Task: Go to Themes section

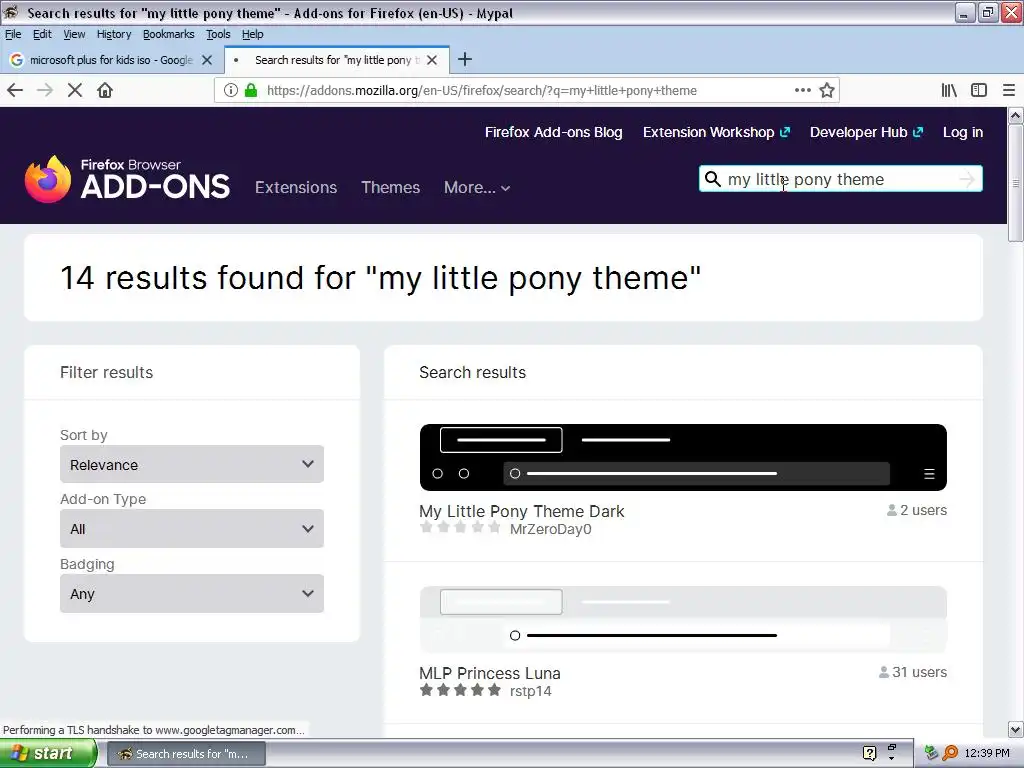Action: pyautogui.click(x=391, y=187)
